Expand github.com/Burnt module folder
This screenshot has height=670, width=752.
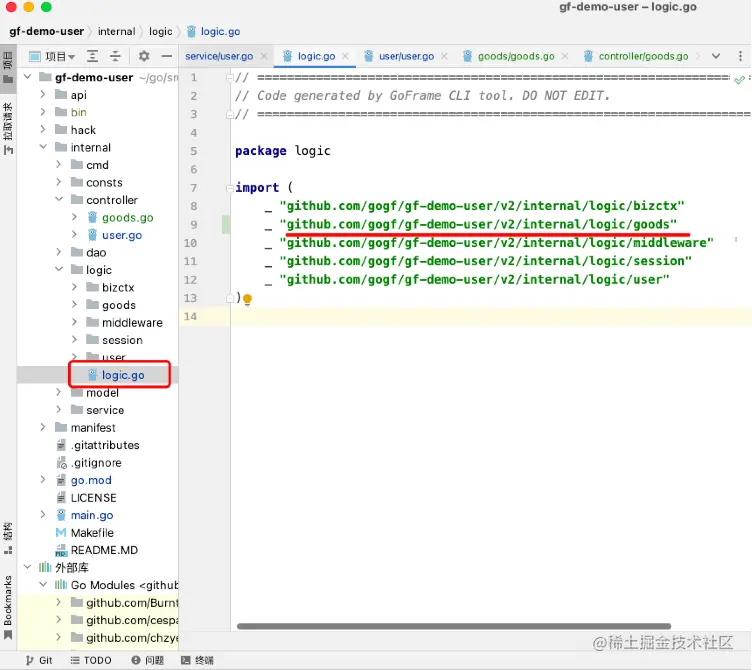pyautogui.click(x=59, y=602)
